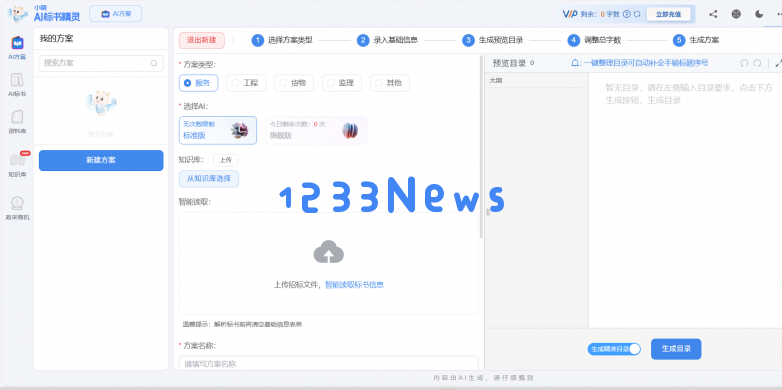Click the undo arrow in 预览目录 toolbar

coord(744,63)
